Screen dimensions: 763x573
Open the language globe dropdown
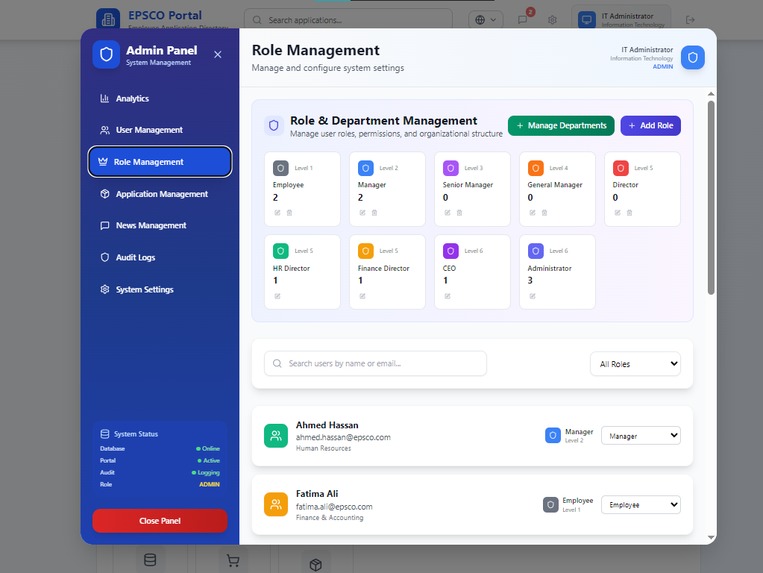coord(486,20)
